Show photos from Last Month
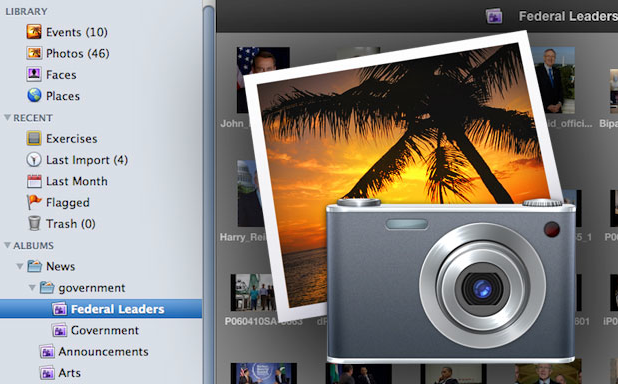This screenshot has width=618, height=384. click(76, 181)
